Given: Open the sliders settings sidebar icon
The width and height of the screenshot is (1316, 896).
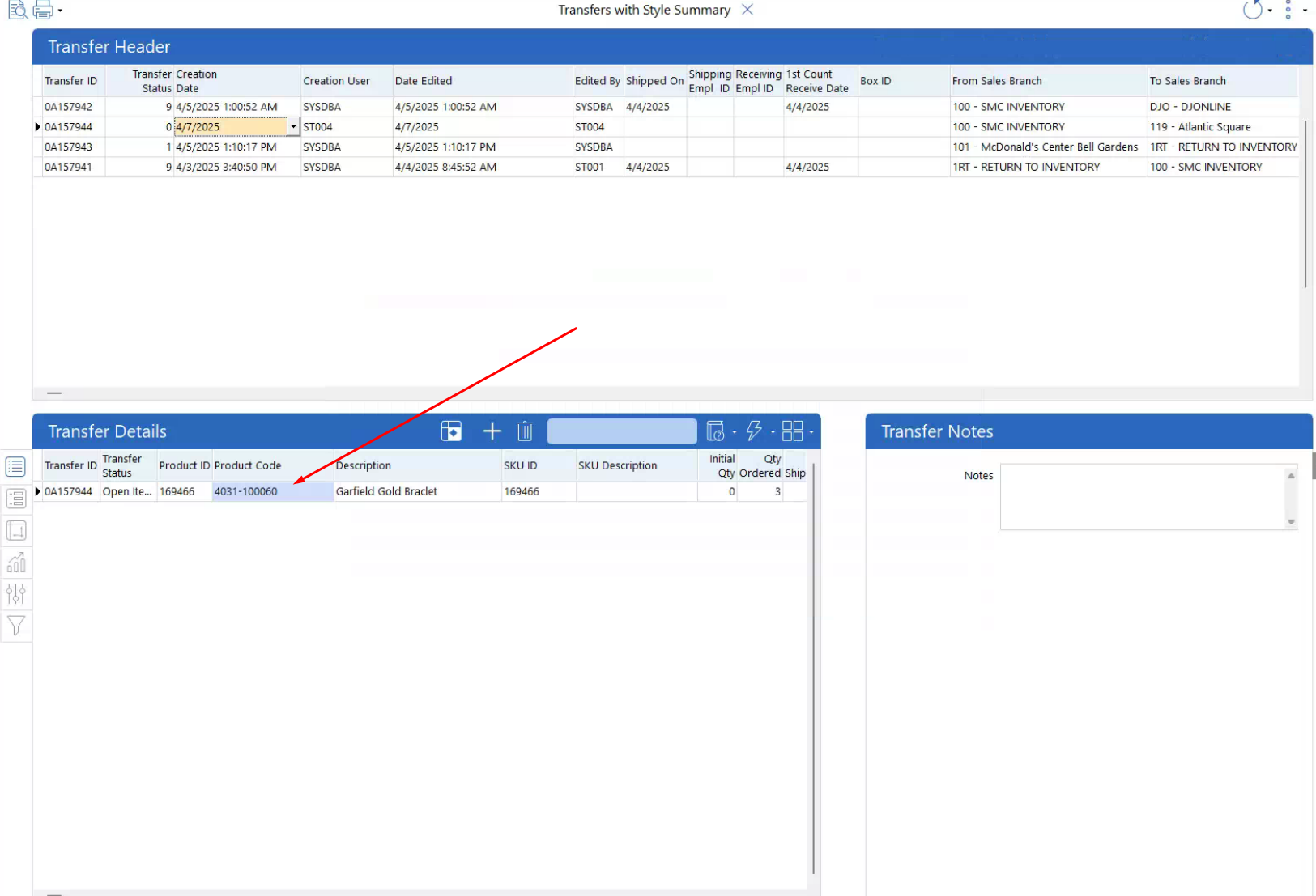Looking at the screenshot, I should [x=15, y=594].
